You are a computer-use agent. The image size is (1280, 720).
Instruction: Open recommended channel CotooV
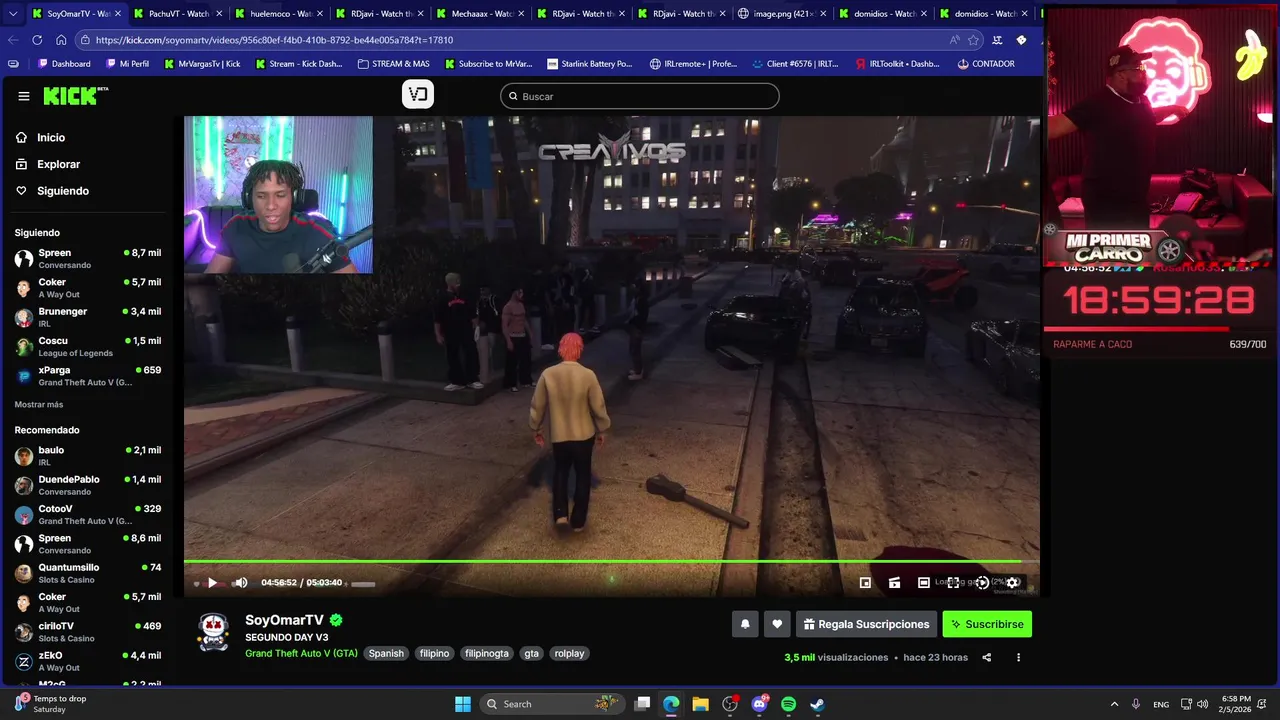point(88,514)
